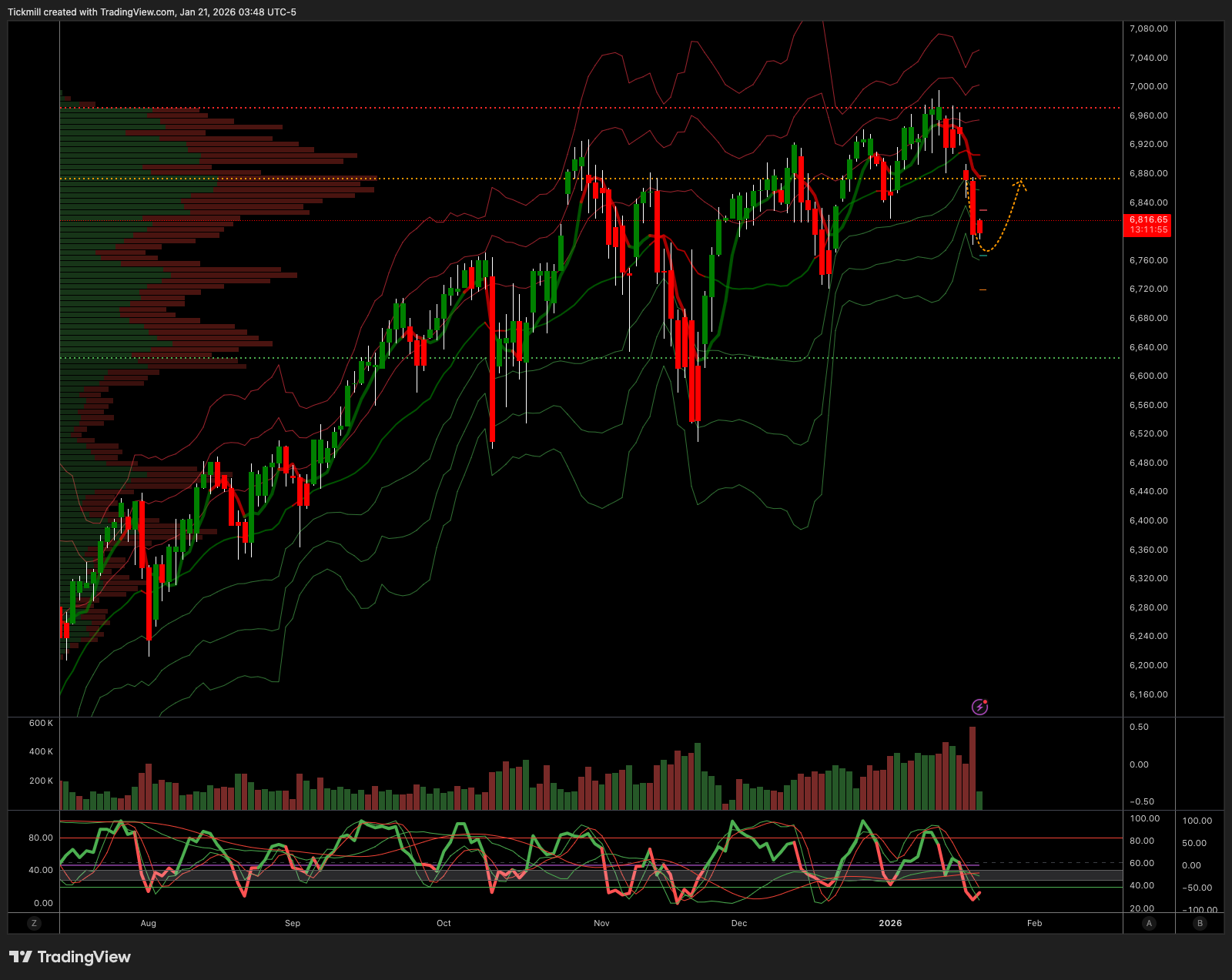
Task: Click the upper red dotted horizontal resistance line
Action: pos(539,108)
